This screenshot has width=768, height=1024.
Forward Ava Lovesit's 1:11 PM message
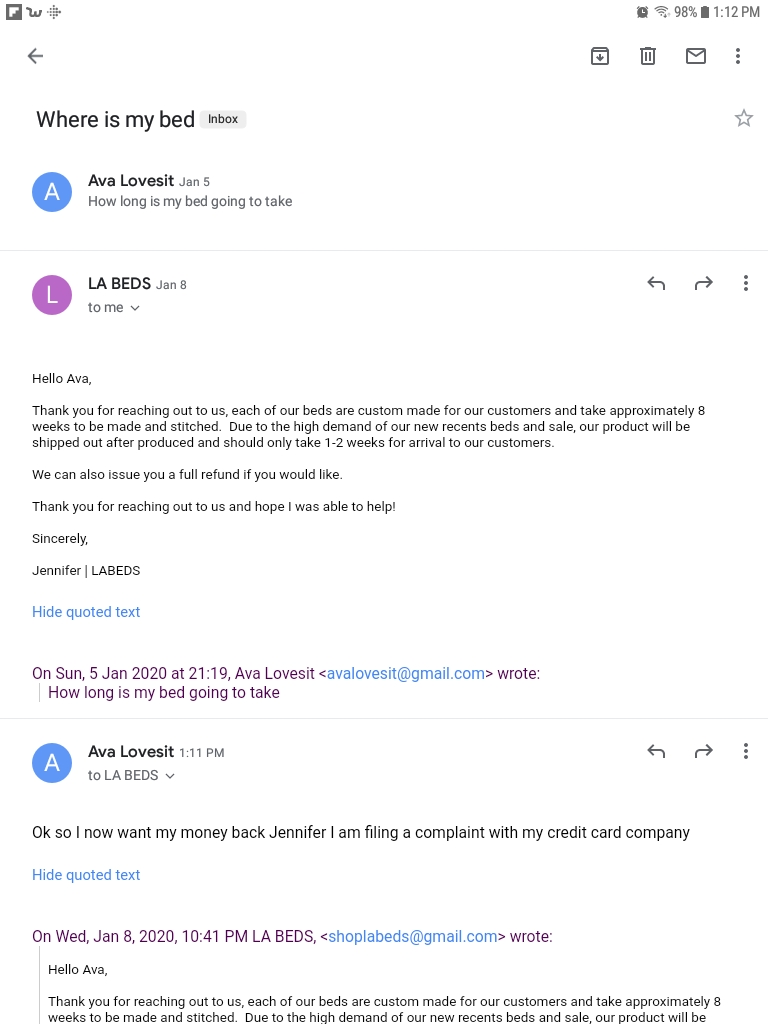(x=703, y=752)
